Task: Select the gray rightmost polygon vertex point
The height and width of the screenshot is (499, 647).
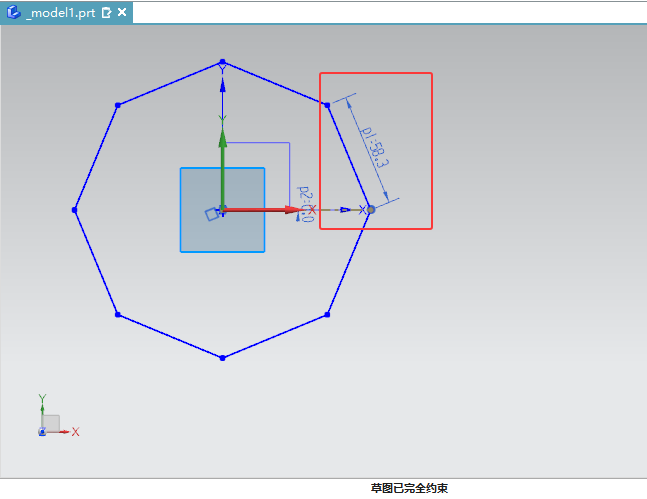Action: tap(371, 210)
